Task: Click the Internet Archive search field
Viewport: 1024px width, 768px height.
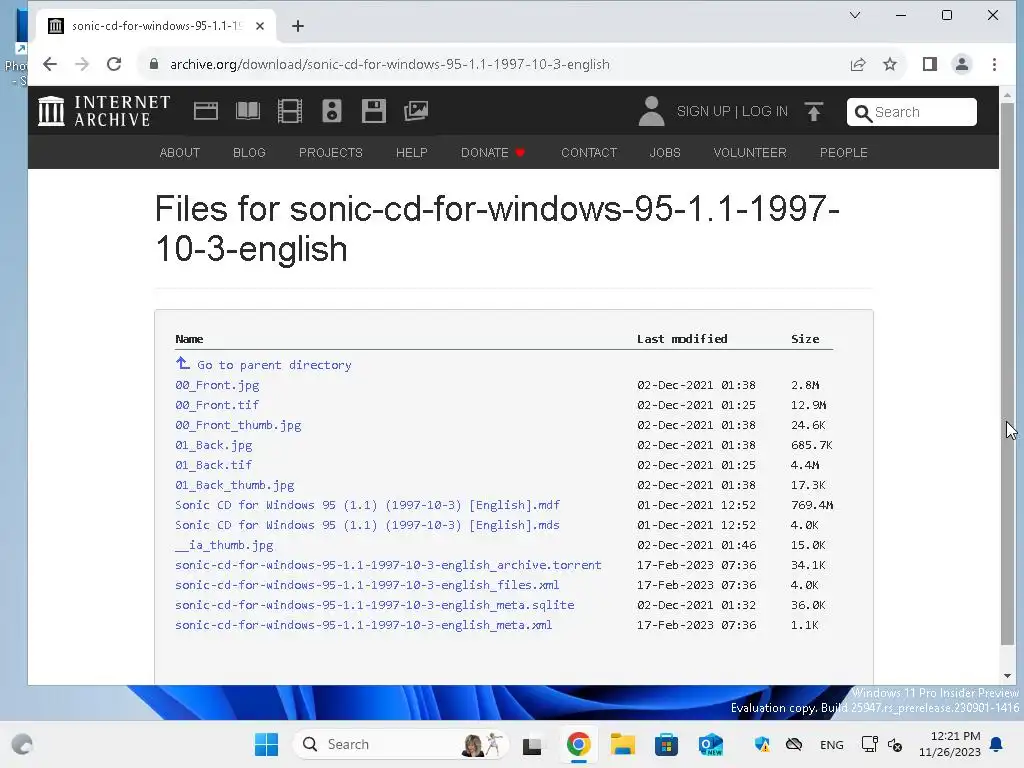Action: 912,112
